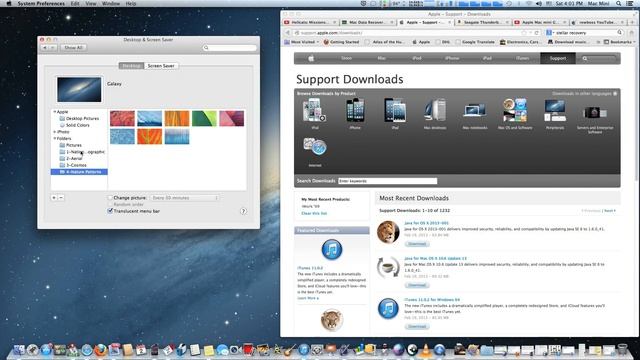Expand the iPhoto group disclosure triangle
The width and height of the screenshot is (640, 360).
pyautogui.click(x=55, y=132)
